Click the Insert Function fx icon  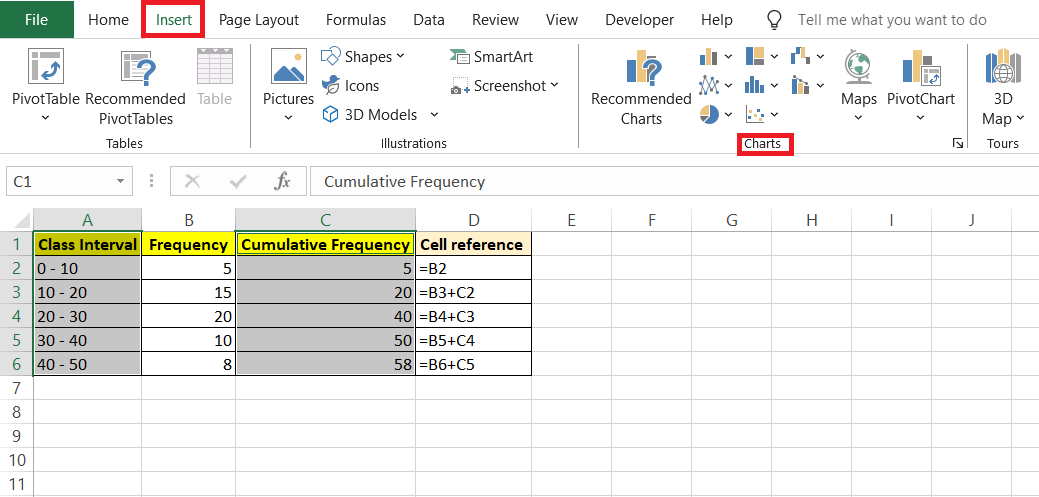coord(282,181)
